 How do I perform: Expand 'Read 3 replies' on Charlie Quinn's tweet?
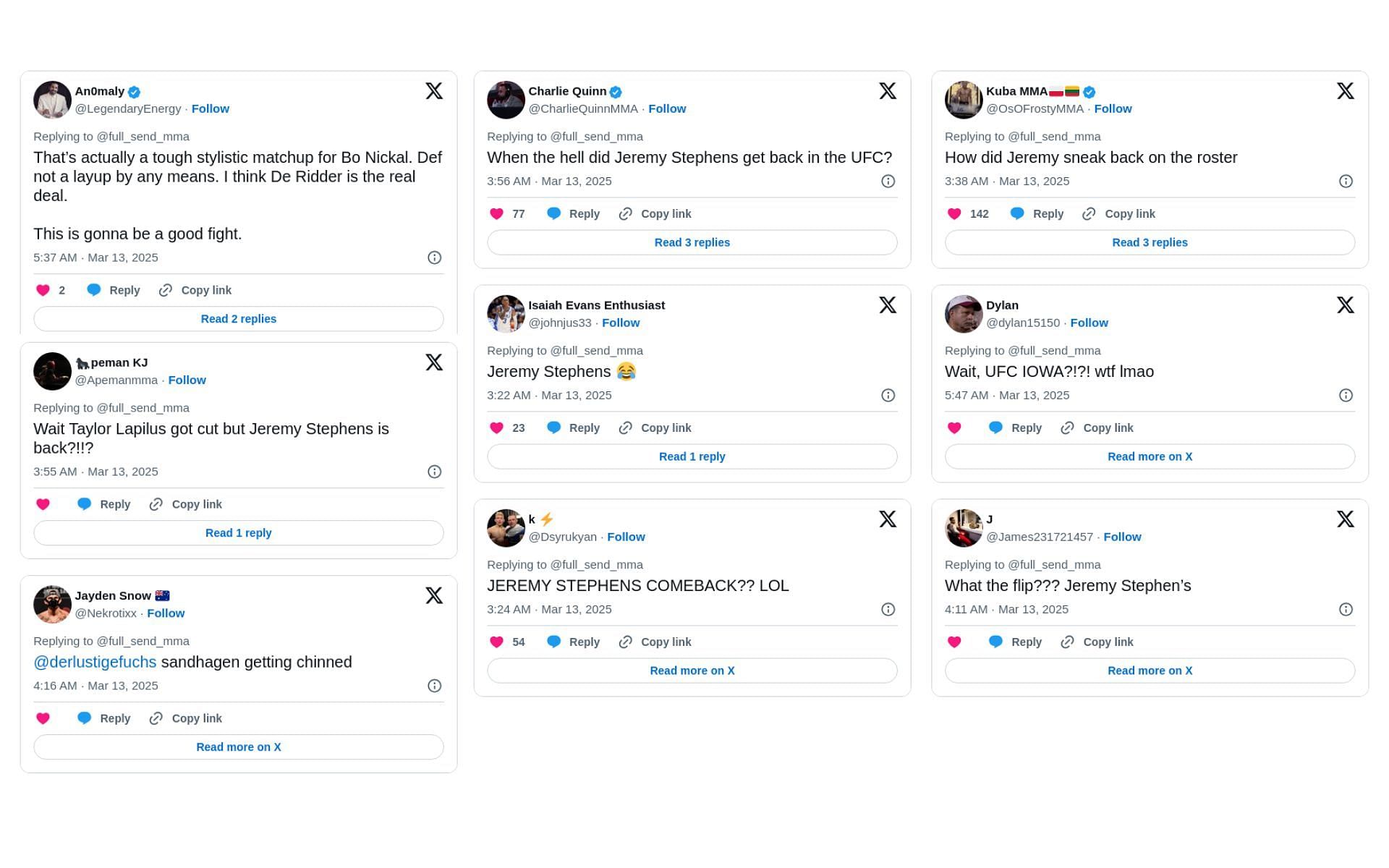(x=693, y=242)
